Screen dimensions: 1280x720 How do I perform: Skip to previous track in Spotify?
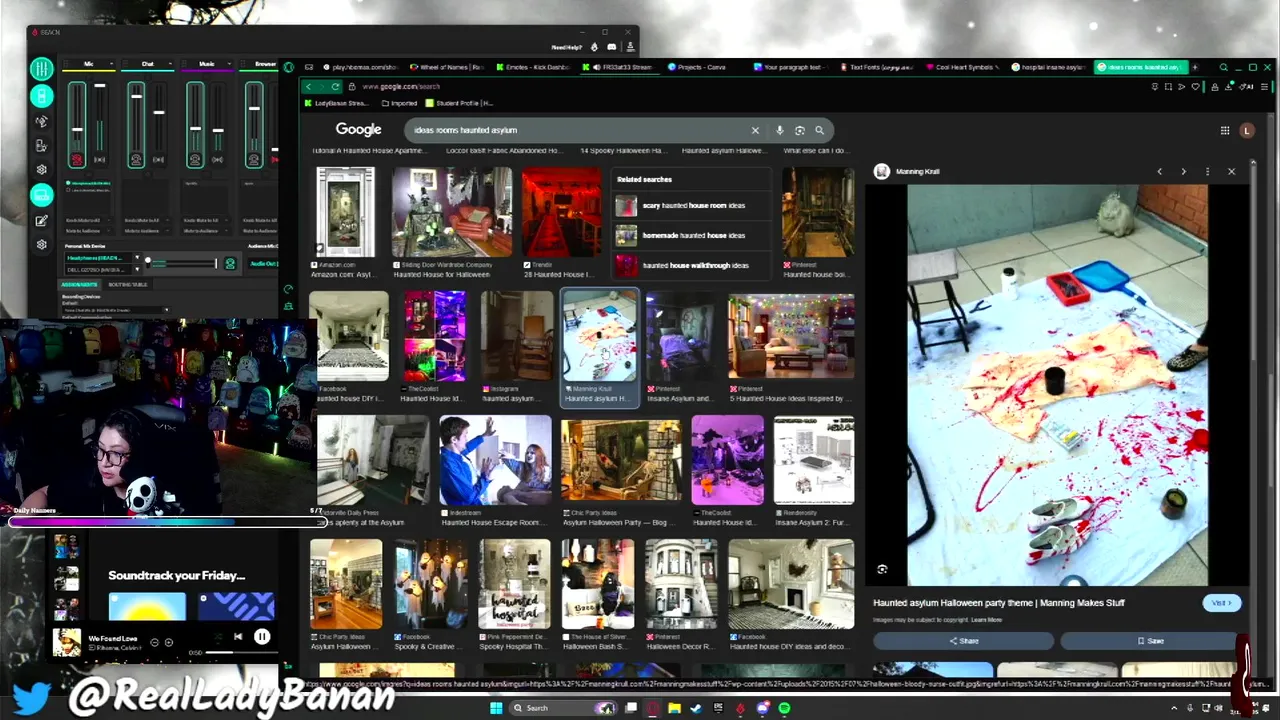(238, 636)
